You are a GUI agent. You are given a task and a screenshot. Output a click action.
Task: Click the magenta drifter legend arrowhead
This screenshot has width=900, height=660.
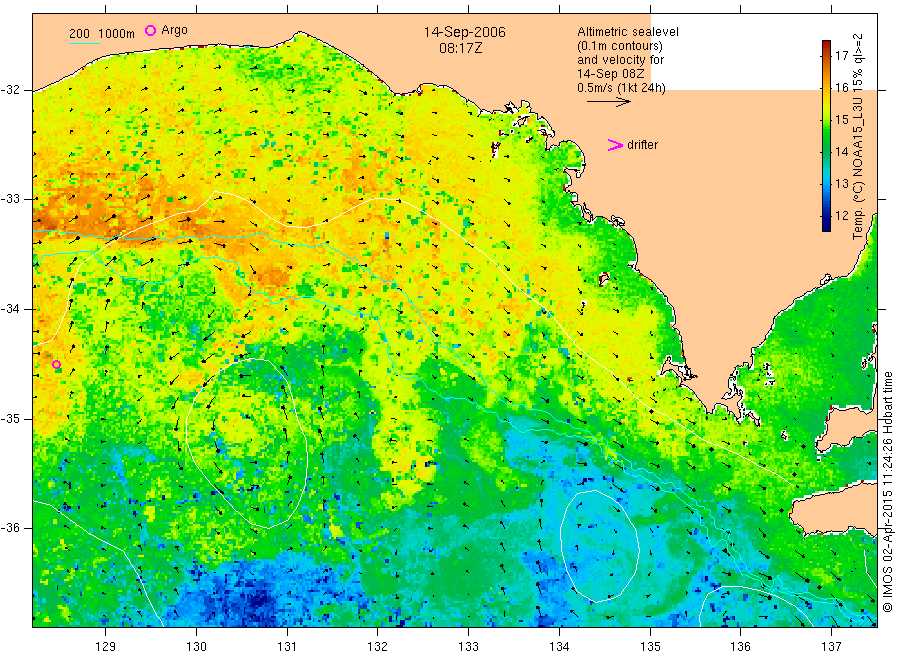615,145
